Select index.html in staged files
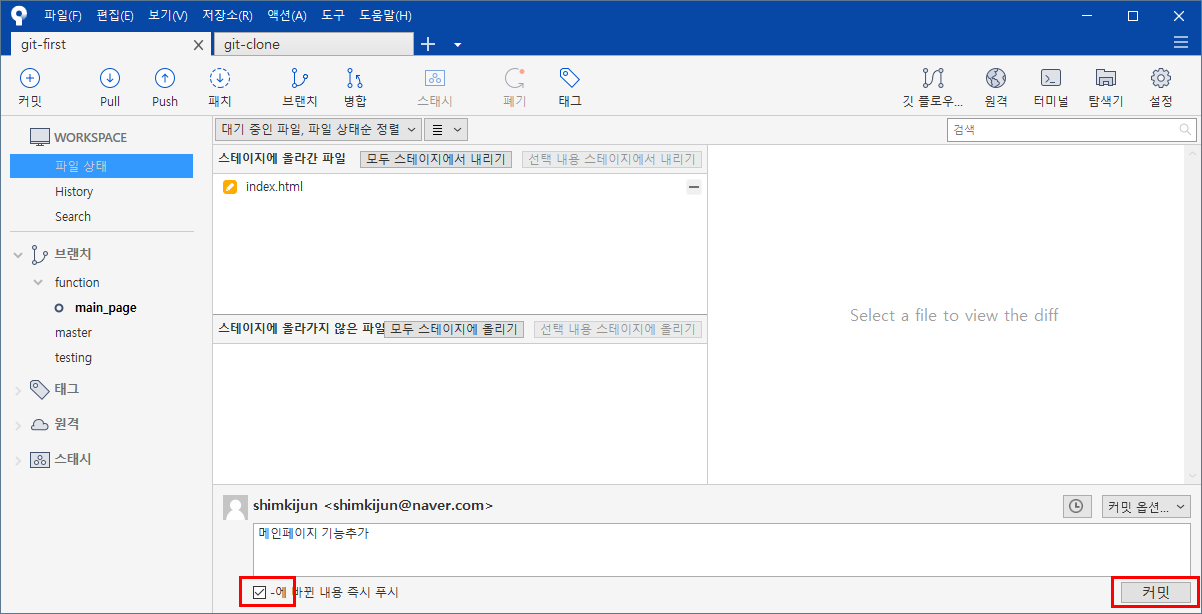 (460, 187)
